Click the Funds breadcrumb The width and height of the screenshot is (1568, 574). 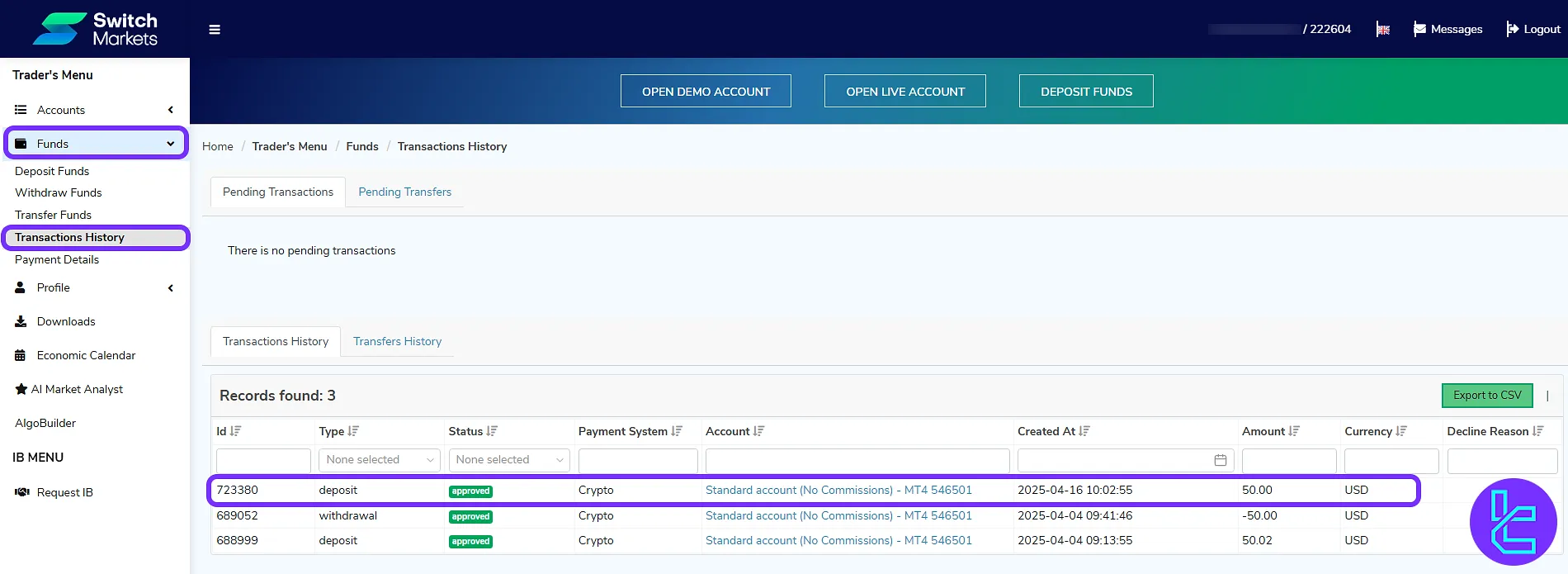(362, 146)
